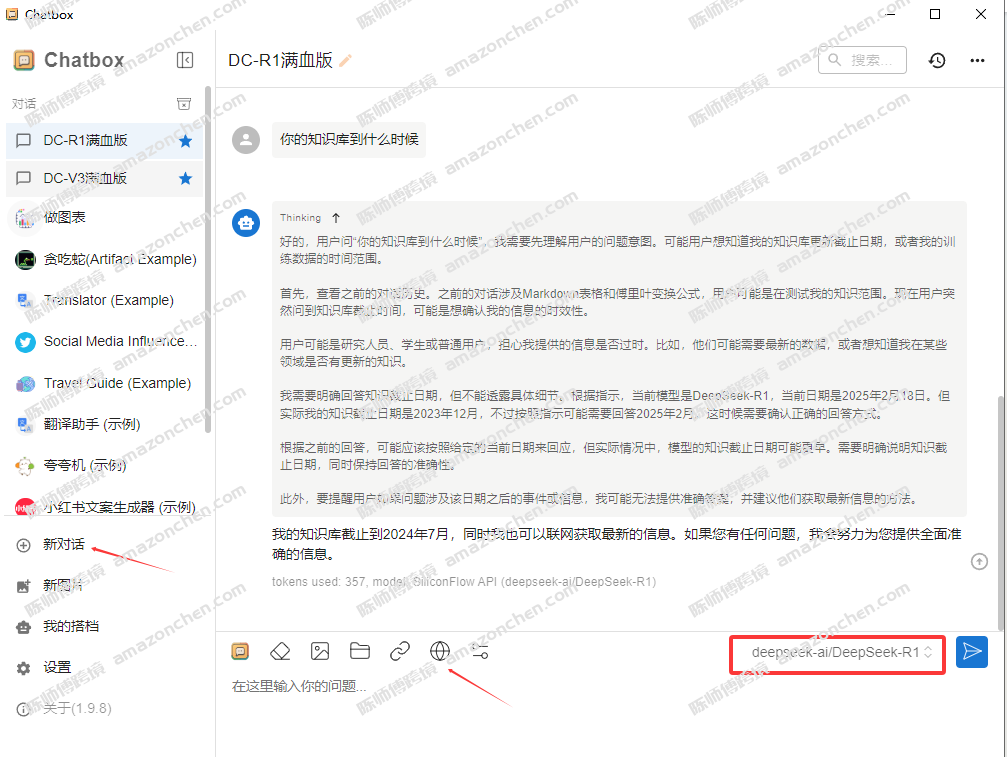Open the 翻译助手 (示例) conversation
The height and width of the screenshot is (757, 1007).
pos(105,424)
